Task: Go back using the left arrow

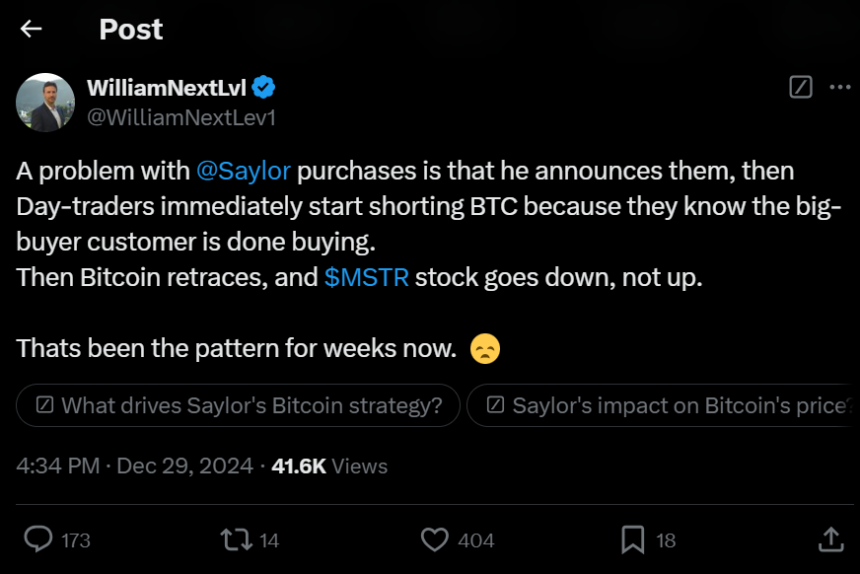Action: 31,29
